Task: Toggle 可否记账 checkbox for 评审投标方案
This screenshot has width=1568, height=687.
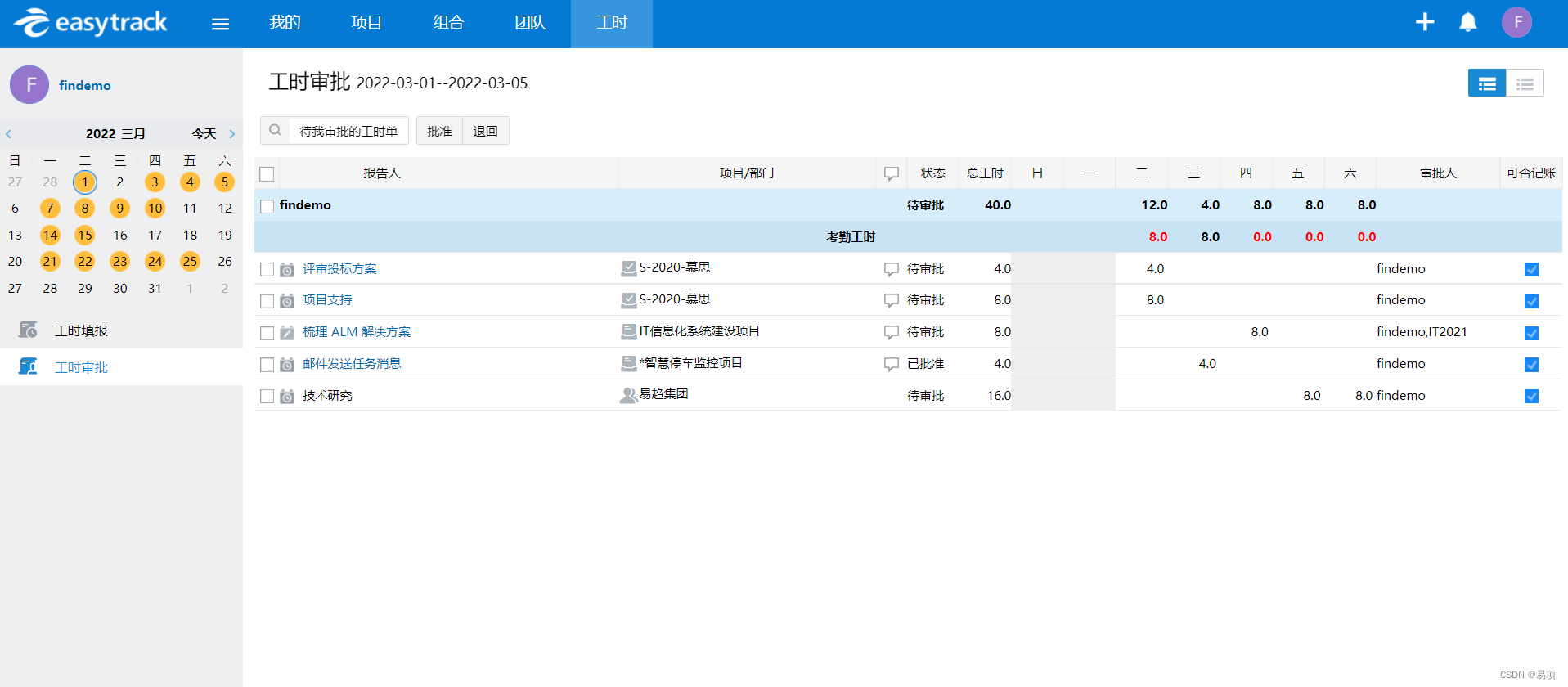Action: pos(1531,269)
